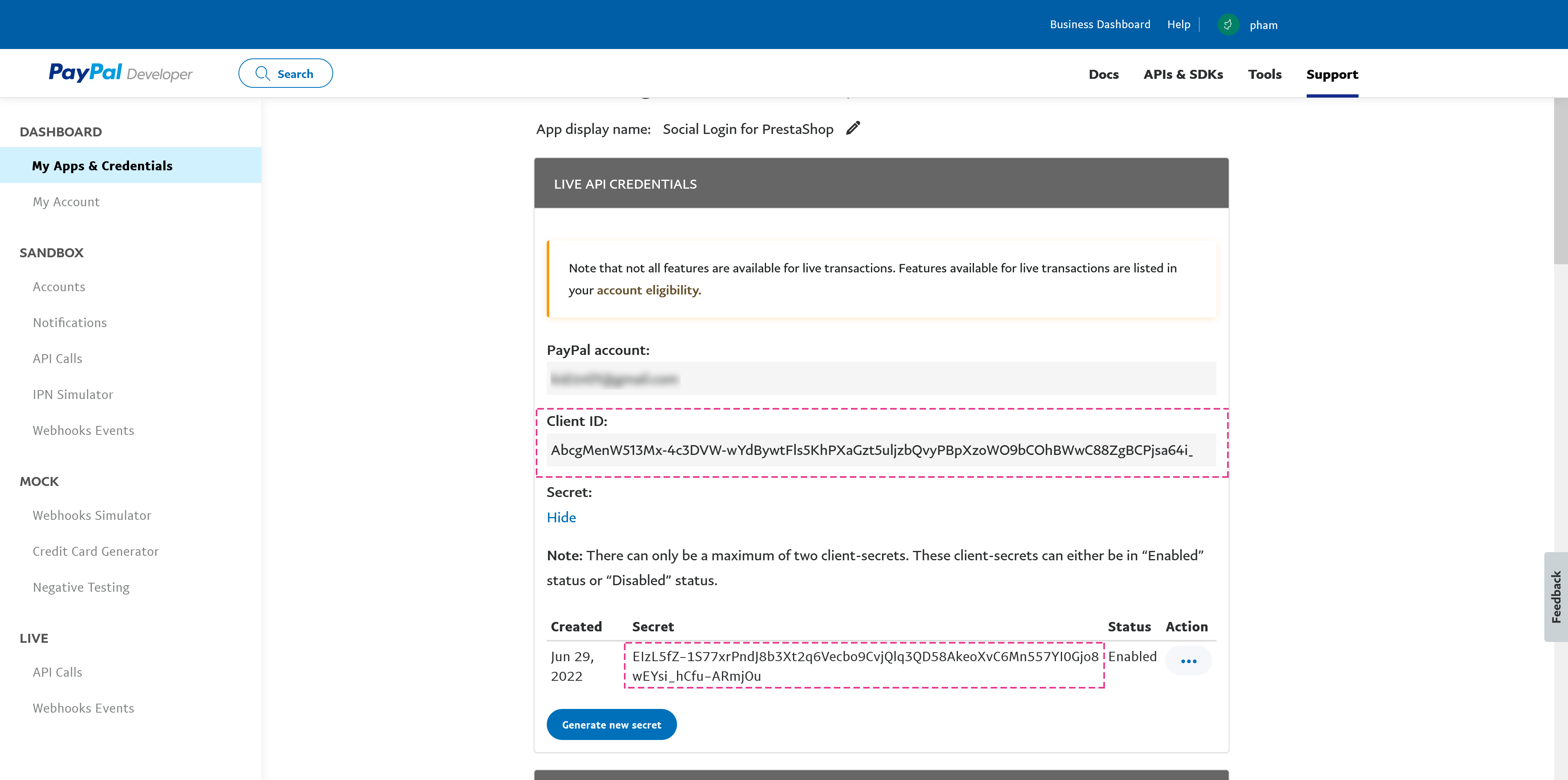The height and width of the screenshot is (780, 1568).
Task: Click the LIVE sidebar heading
Action: pyautogui.click(x=33, y=637)
